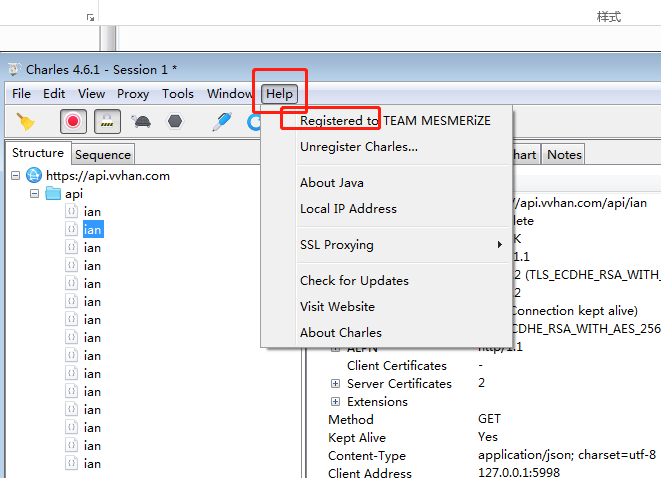Click the api folder label
This screenshot has width=661, height=478.
[x=74, y=194]
